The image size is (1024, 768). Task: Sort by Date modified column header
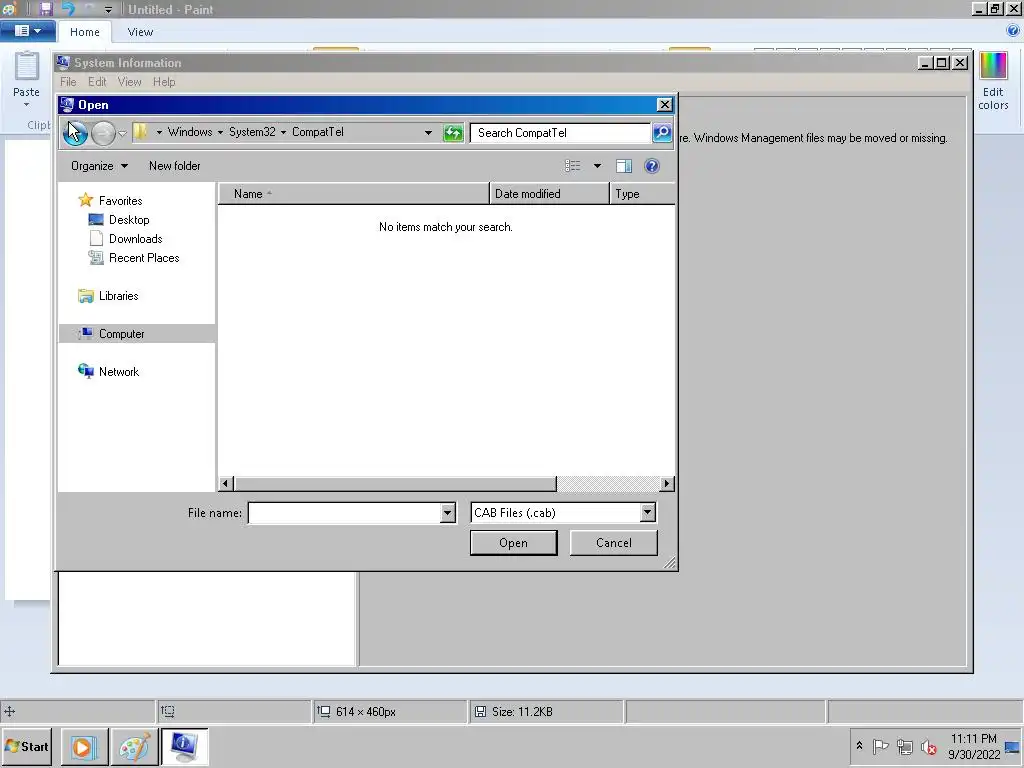coord(549,194)
